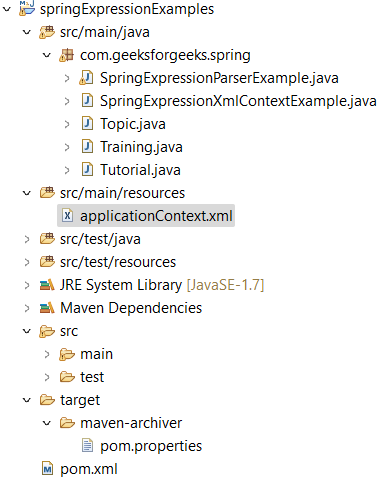Click the applicationContext.xml XML file icon
This screenshot has height=477, width=392.
(68, 216)
